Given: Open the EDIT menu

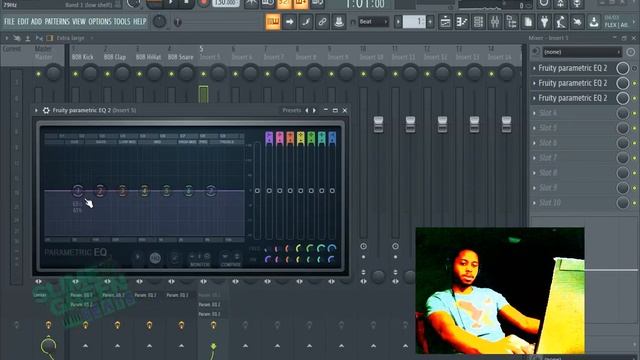Looking at the screenshot, I should [23, 22].
